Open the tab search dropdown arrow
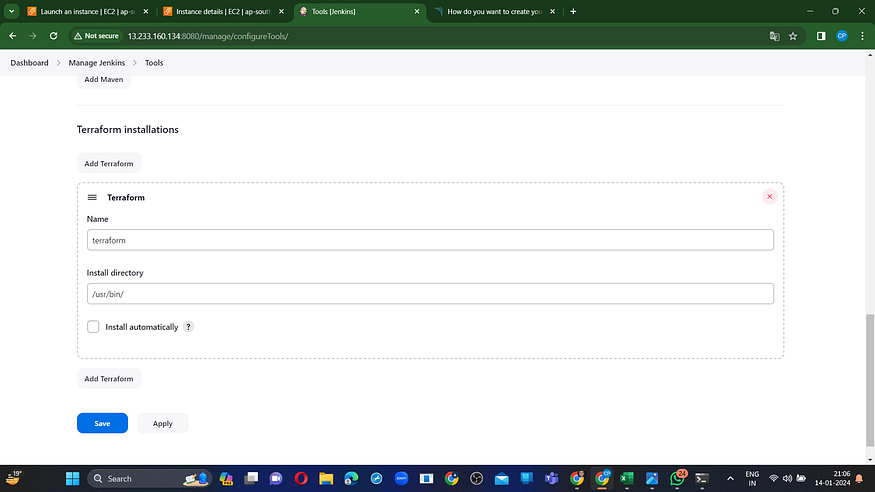 pyautogui.click(x=11, y=11)
